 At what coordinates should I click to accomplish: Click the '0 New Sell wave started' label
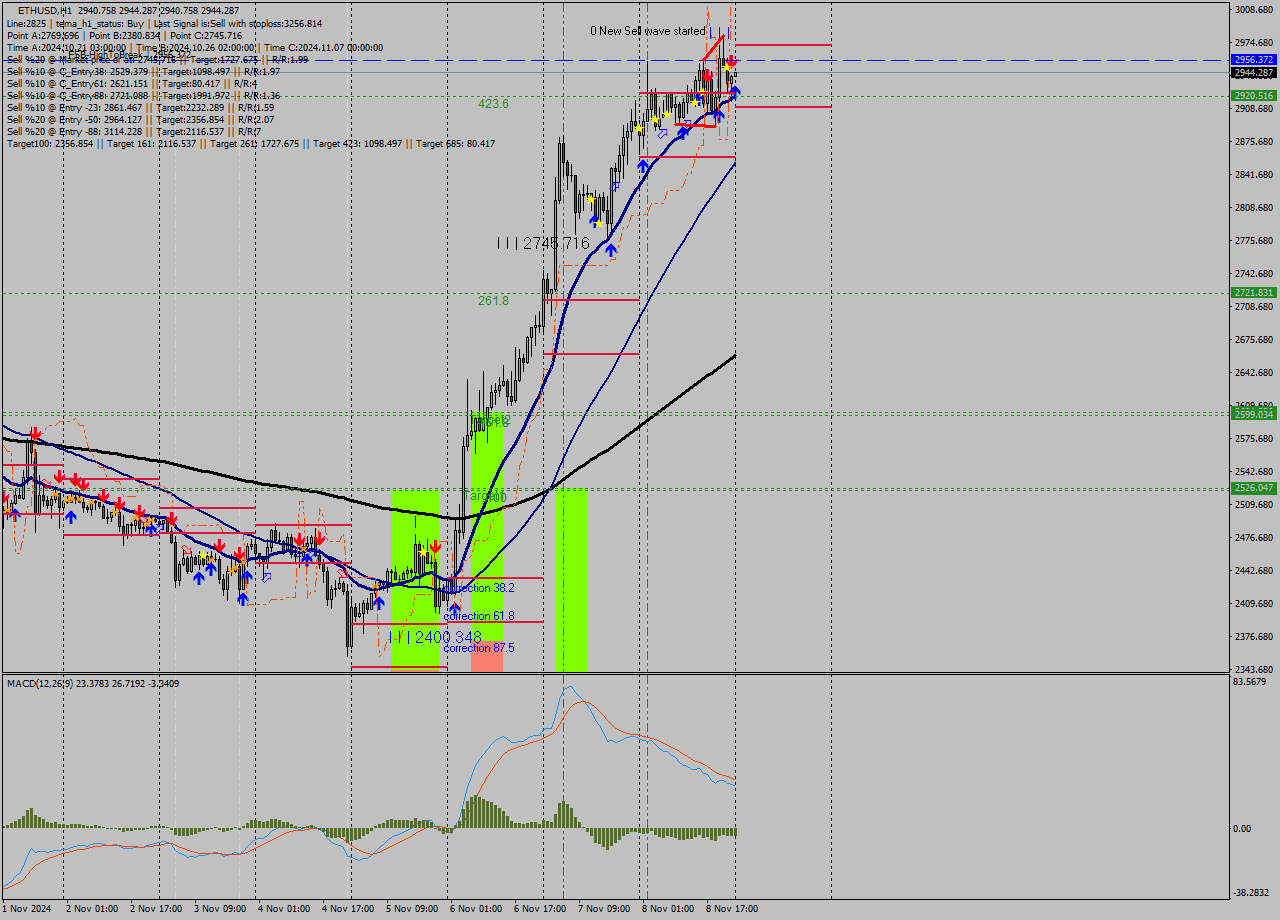647,31
